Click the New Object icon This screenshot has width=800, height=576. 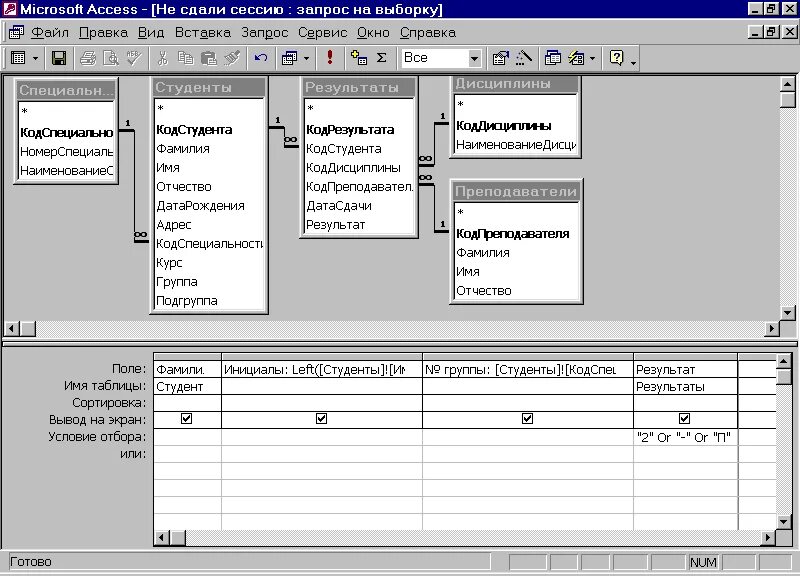[x=577, y=58]
